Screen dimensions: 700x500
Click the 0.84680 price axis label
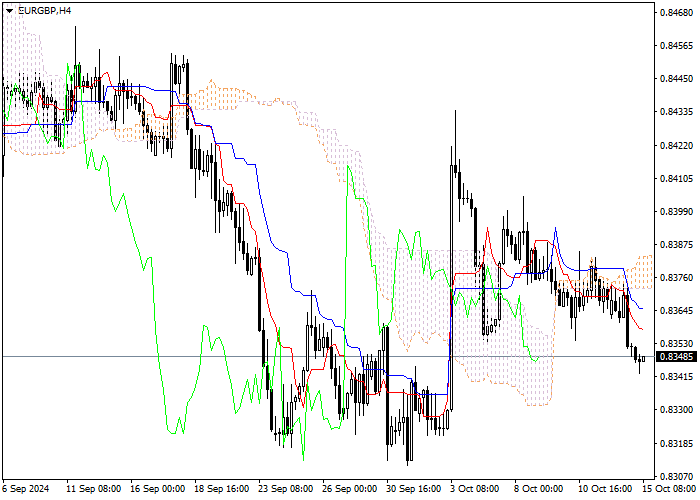coord(677,12)
